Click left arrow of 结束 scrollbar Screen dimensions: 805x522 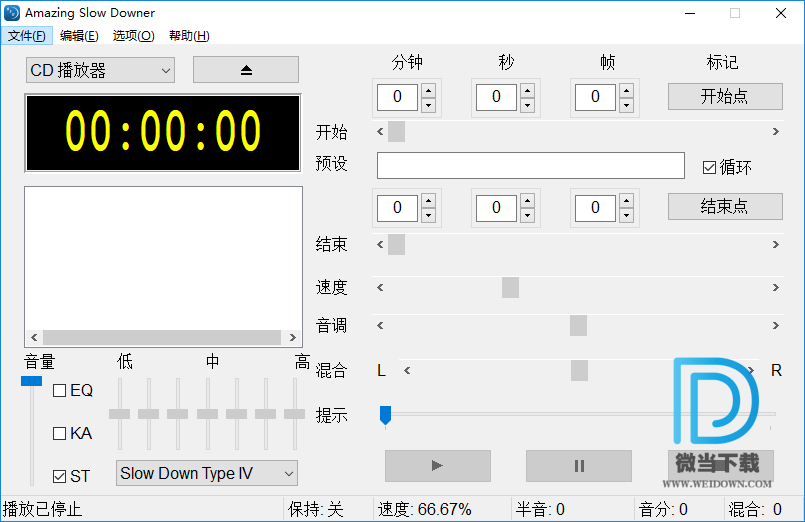tap(380, 245)
